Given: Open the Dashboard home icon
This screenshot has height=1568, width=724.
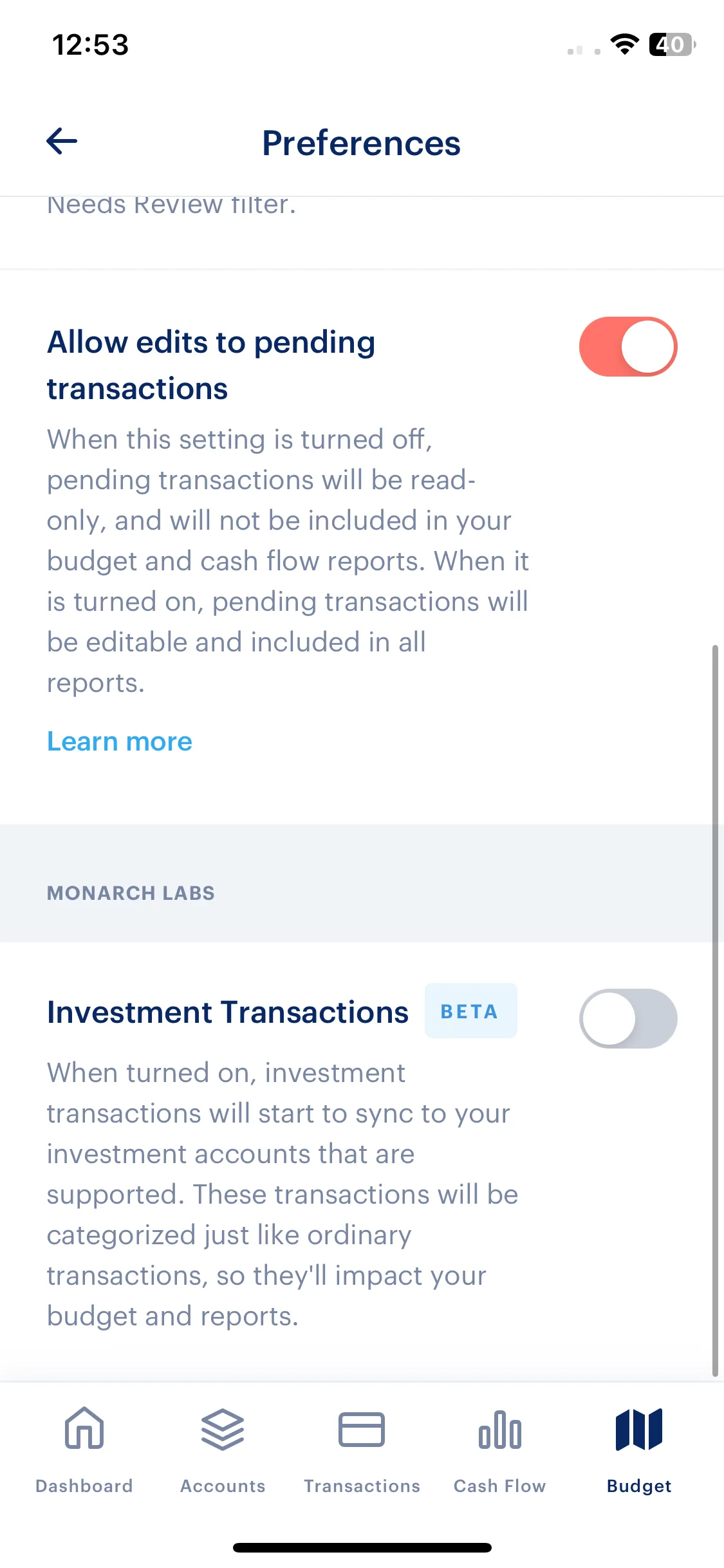Looking at the screenshot, I should click(x=84, y=1428).
